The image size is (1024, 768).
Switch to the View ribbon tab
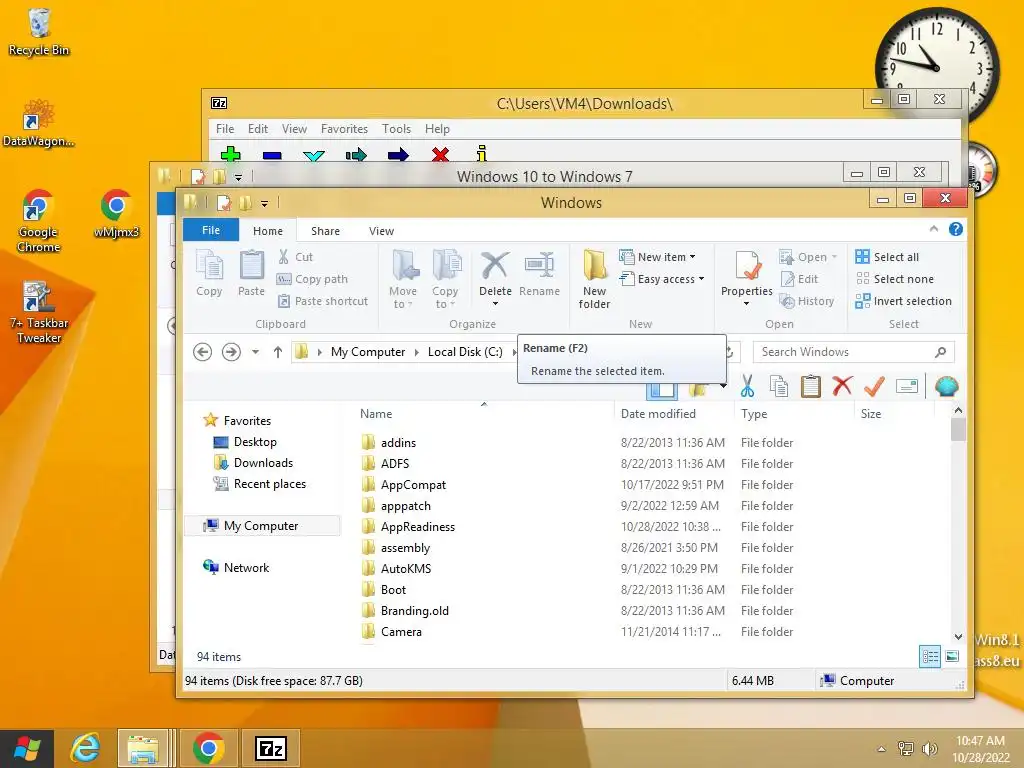pos(381,231)
